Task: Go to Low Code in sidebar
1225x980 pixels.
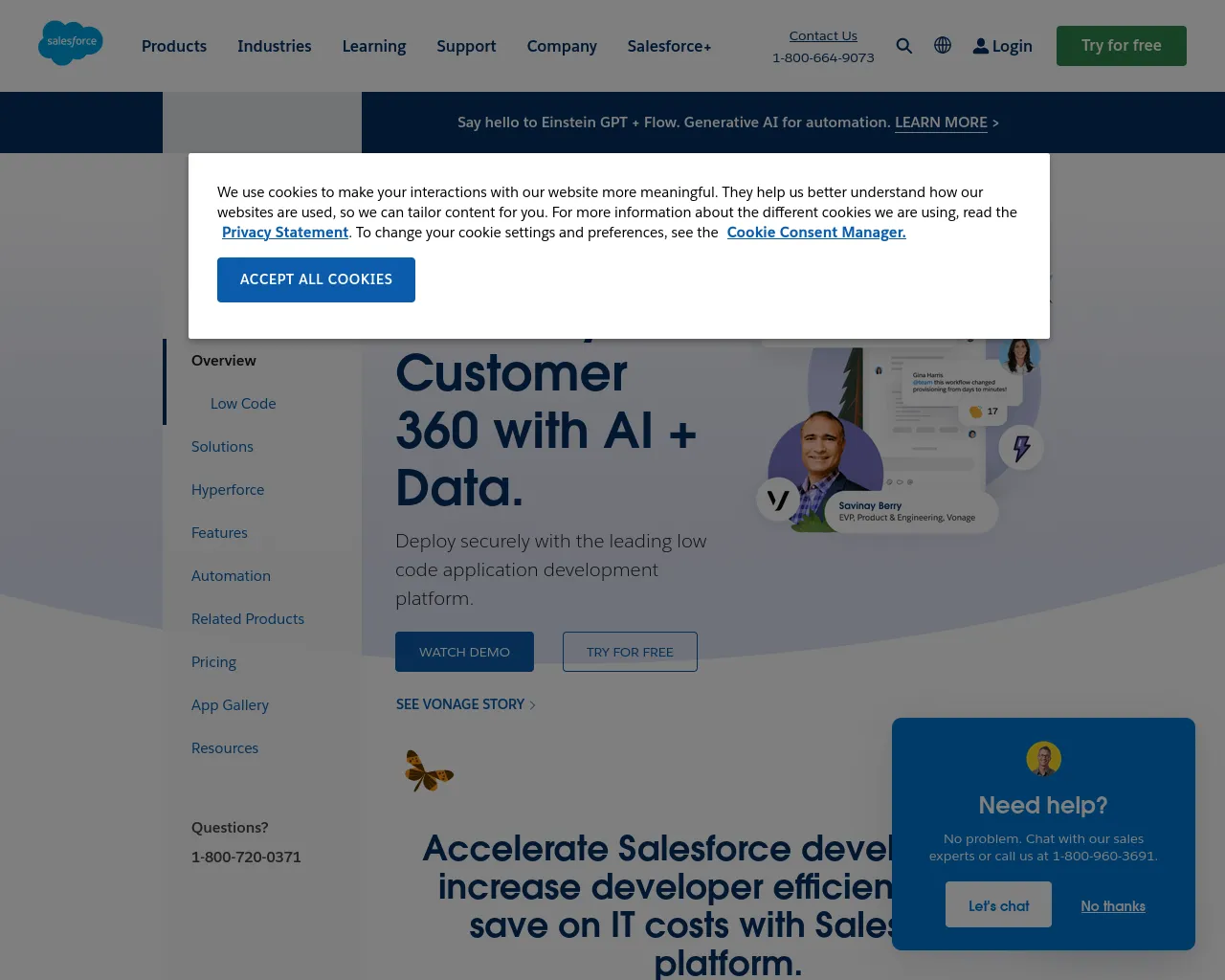Action: [x=243, y=404]
